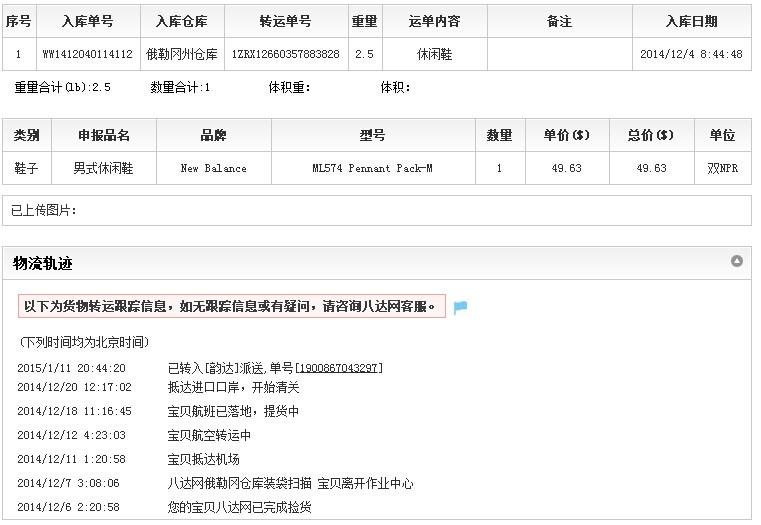761x525 pixels.
Task: Click the 申报品名 column header
Action: (x=104, y=135)
